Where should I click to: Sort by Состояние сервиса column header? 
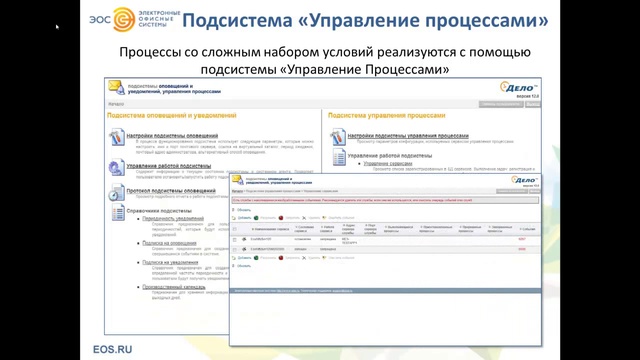(304, 229)
